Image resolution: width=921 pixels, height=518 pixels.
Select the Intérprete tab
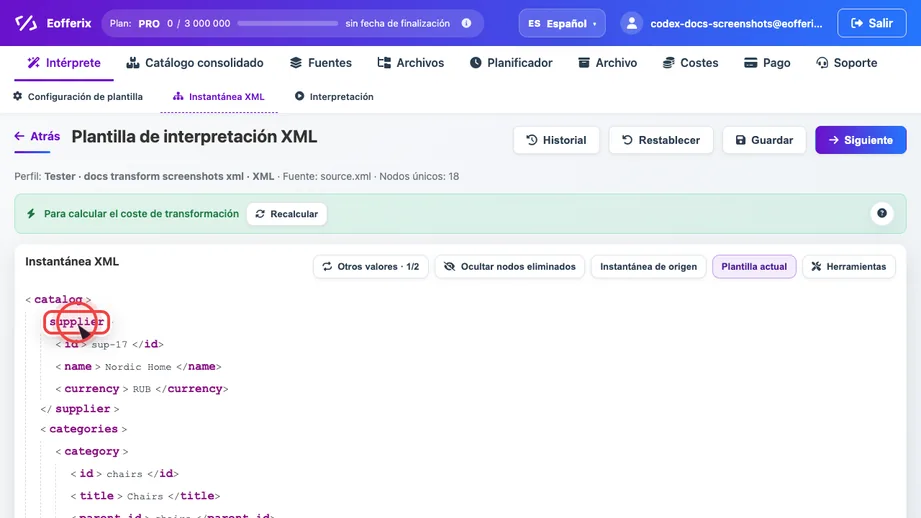pyautogui.click(x=64, y=63)
